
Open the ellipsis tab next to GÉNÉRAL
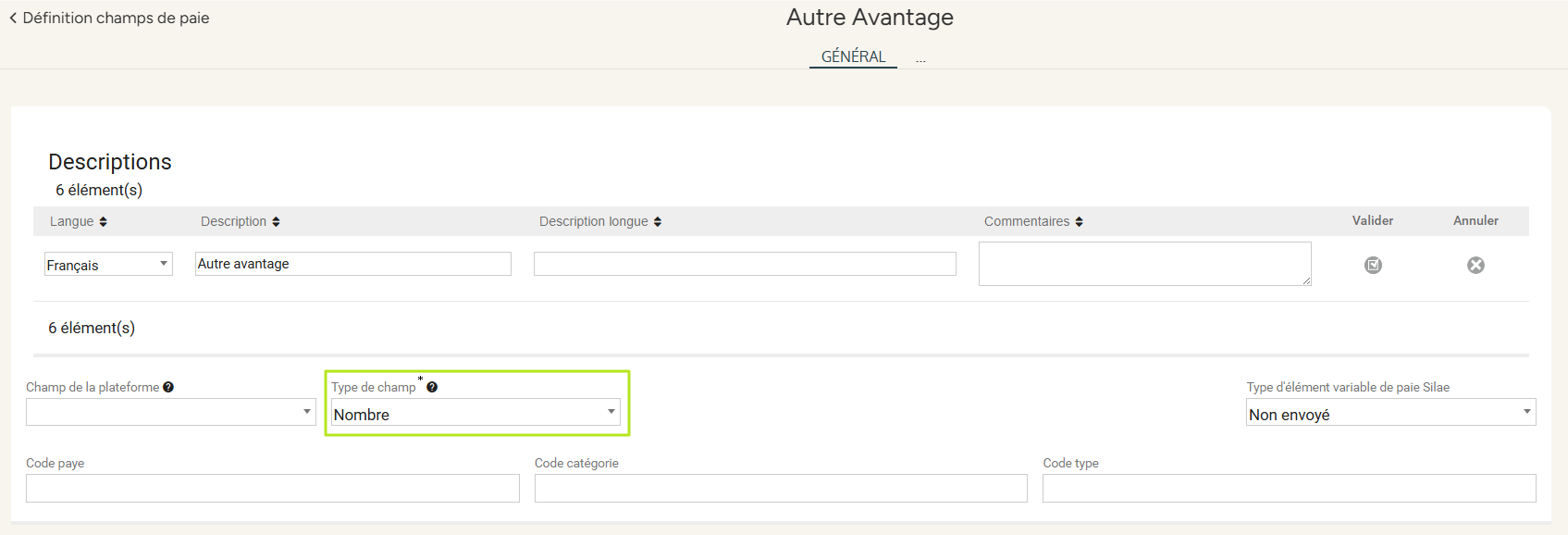tap(920, 58)
